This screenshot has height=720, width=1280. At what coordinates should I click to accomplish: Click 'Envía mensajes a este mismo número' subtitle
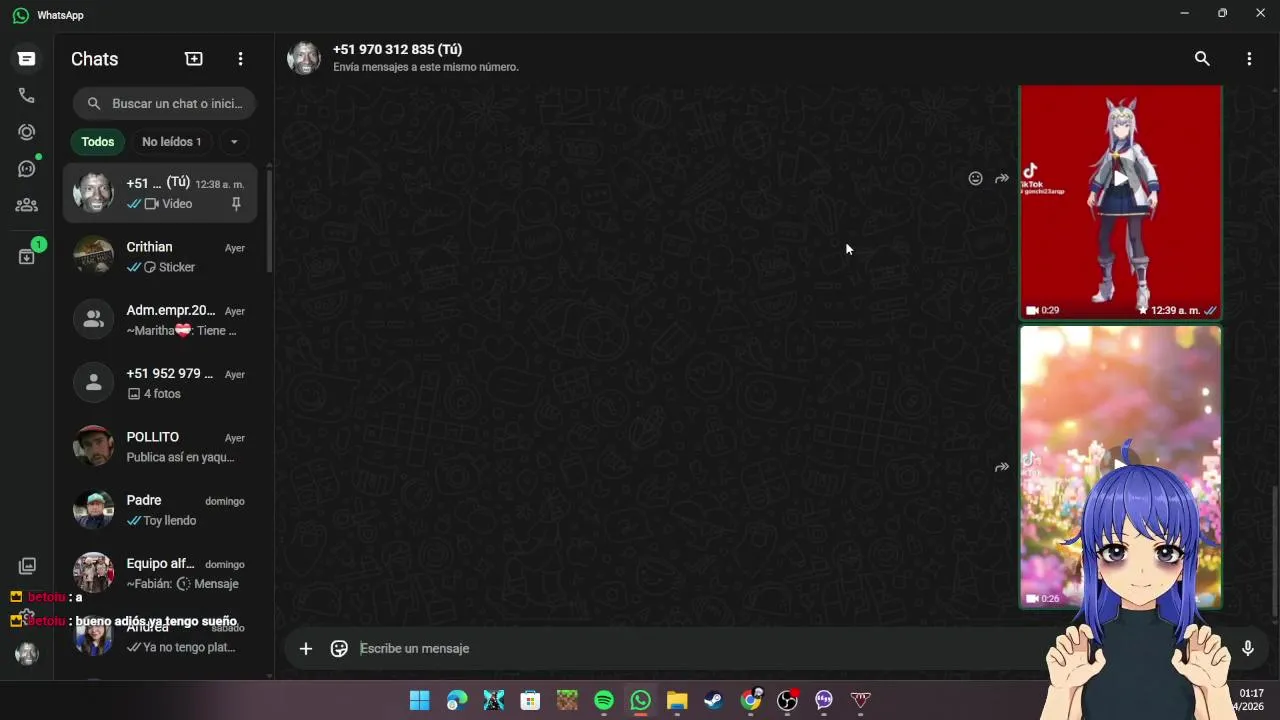(426, 67)
